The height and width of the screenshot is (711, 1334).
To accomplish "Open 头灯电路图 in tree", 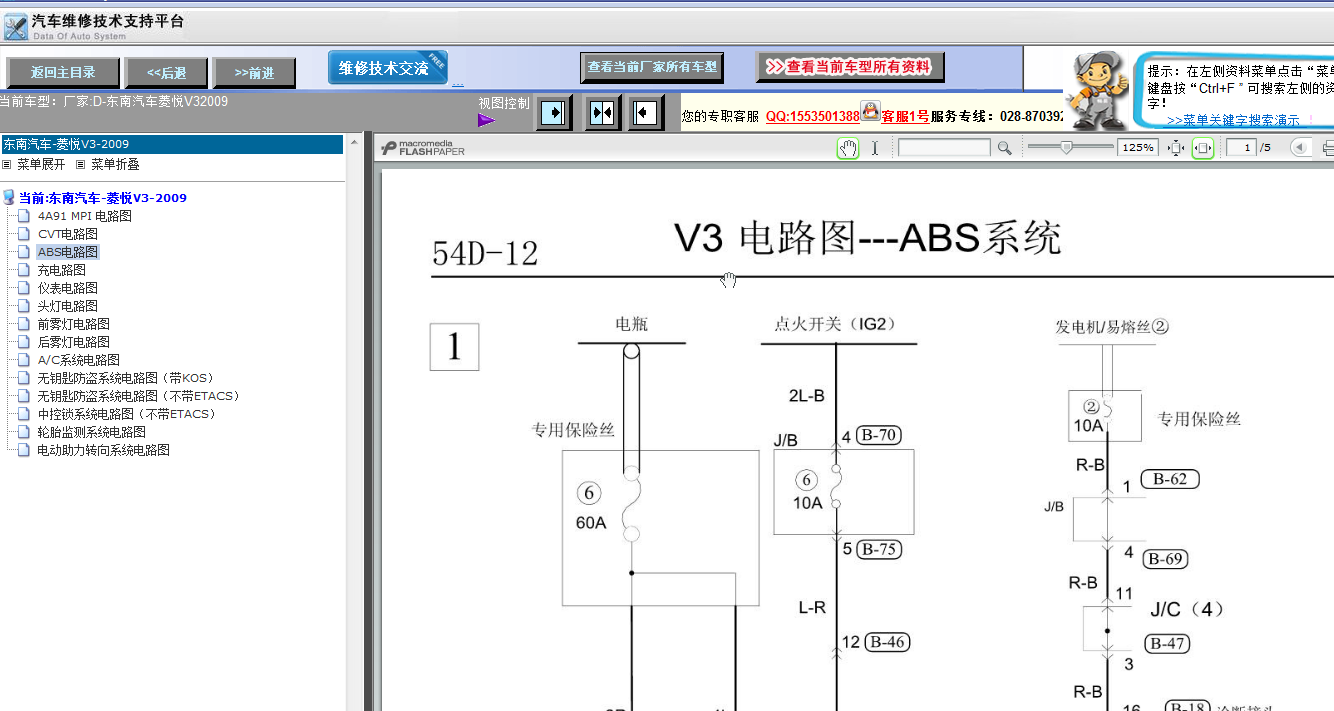I will tap(68, 306).
